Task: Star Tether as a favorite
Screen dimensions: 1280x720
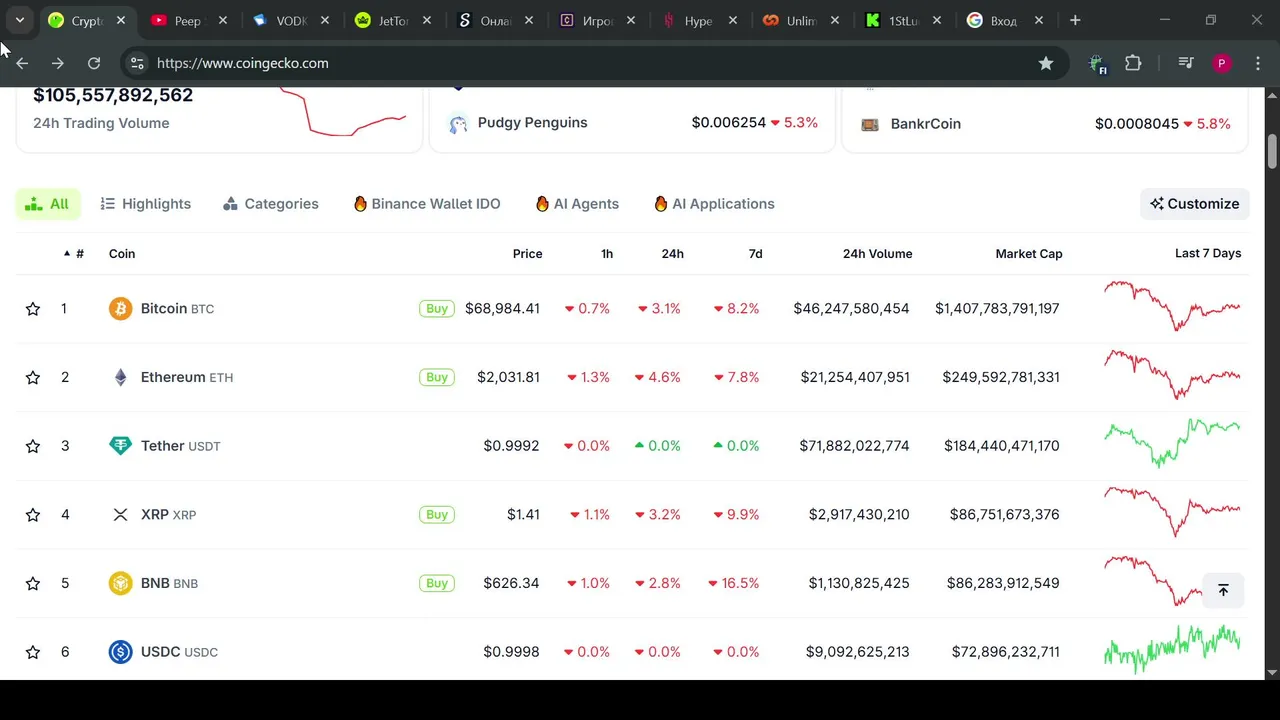Action: coord(33,446)
